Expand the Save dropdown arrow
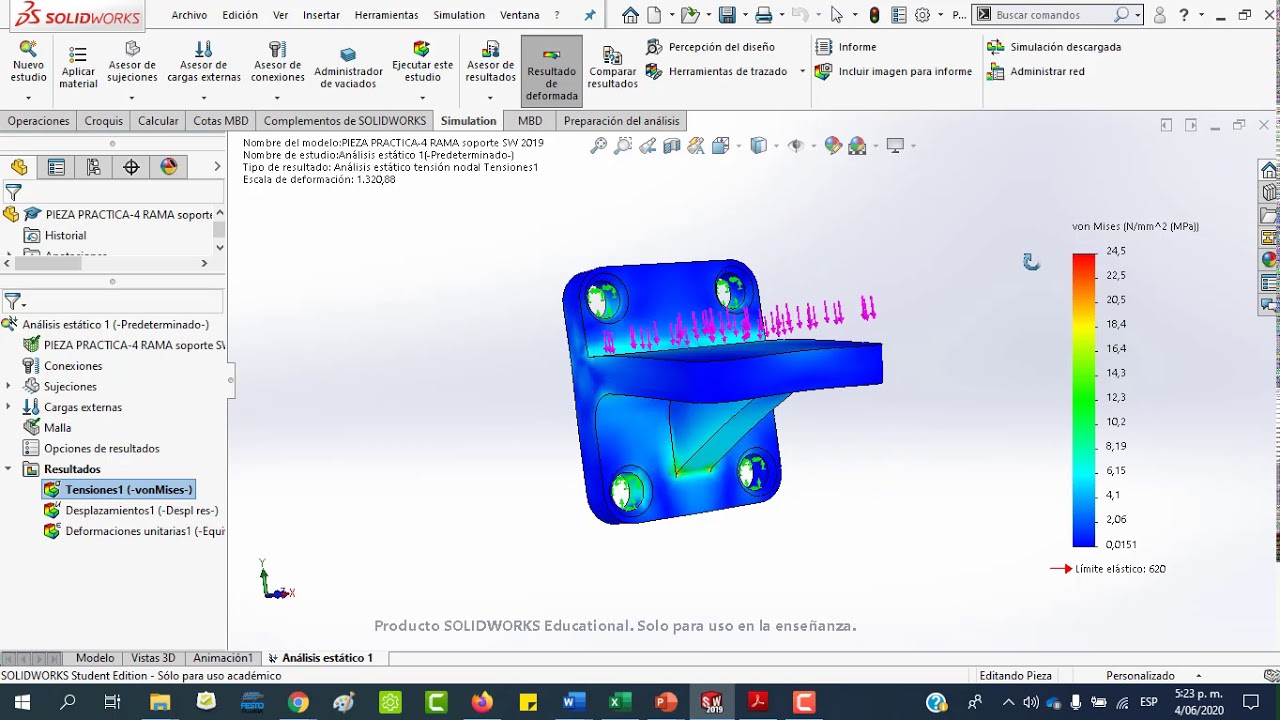1280x720 pixels. pyautogui.click(x=743, y=15)
